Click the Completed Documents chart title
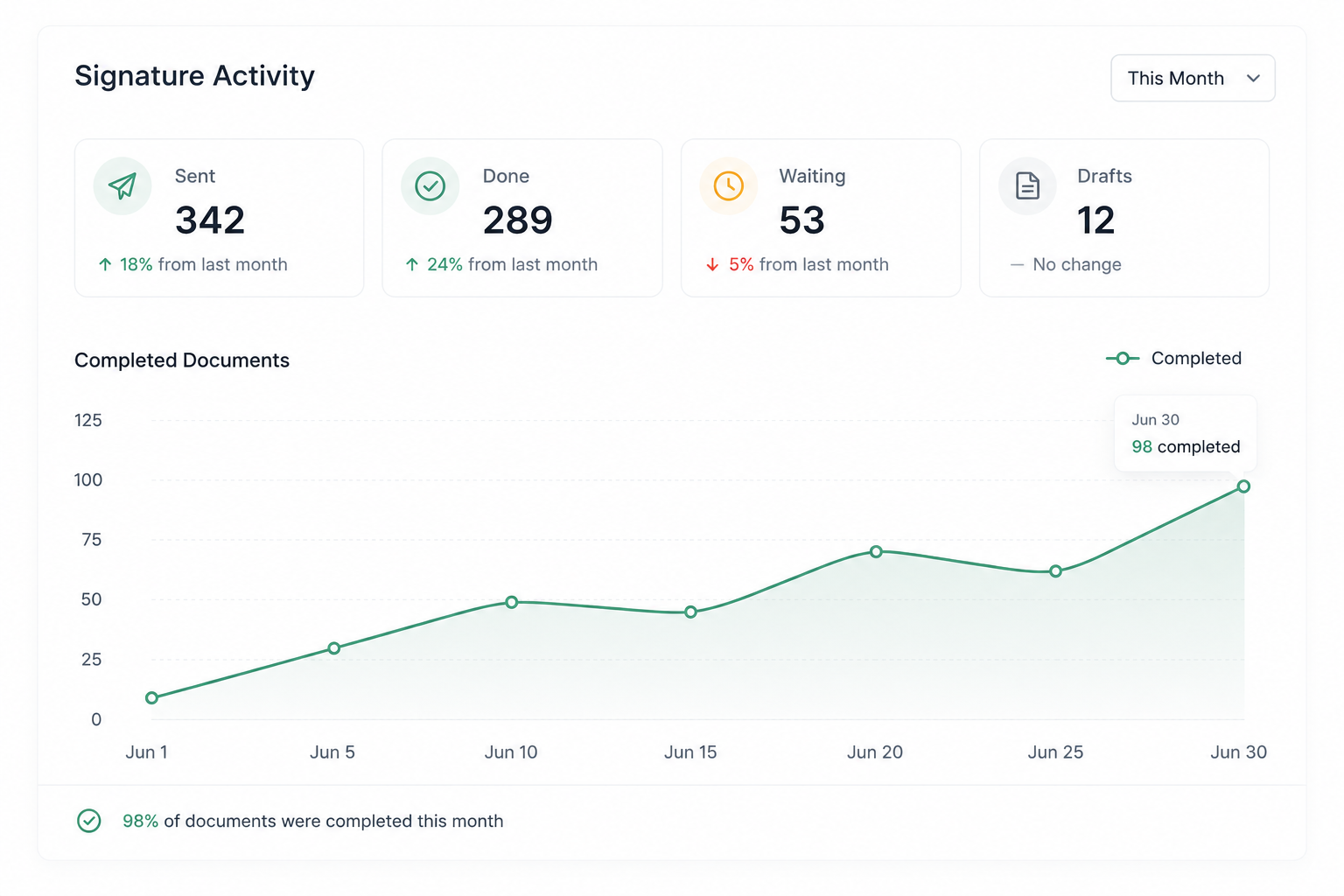1344x896 pixels. [182, 360]
